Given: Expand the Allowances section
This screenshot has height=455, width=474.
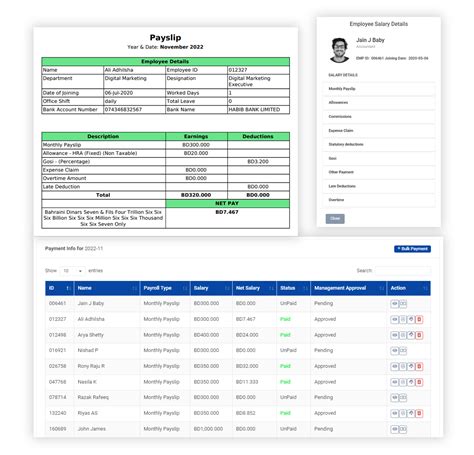Looking at the screenshot, I should point(379,103).
